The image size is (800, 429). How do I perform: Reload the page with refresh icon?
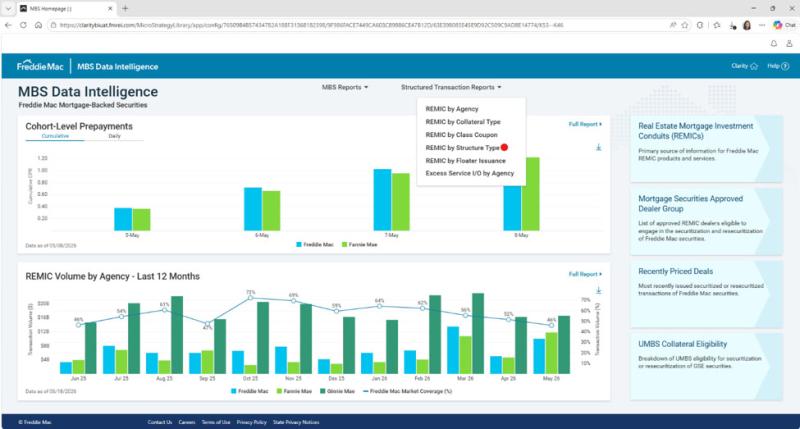[23, 25]
